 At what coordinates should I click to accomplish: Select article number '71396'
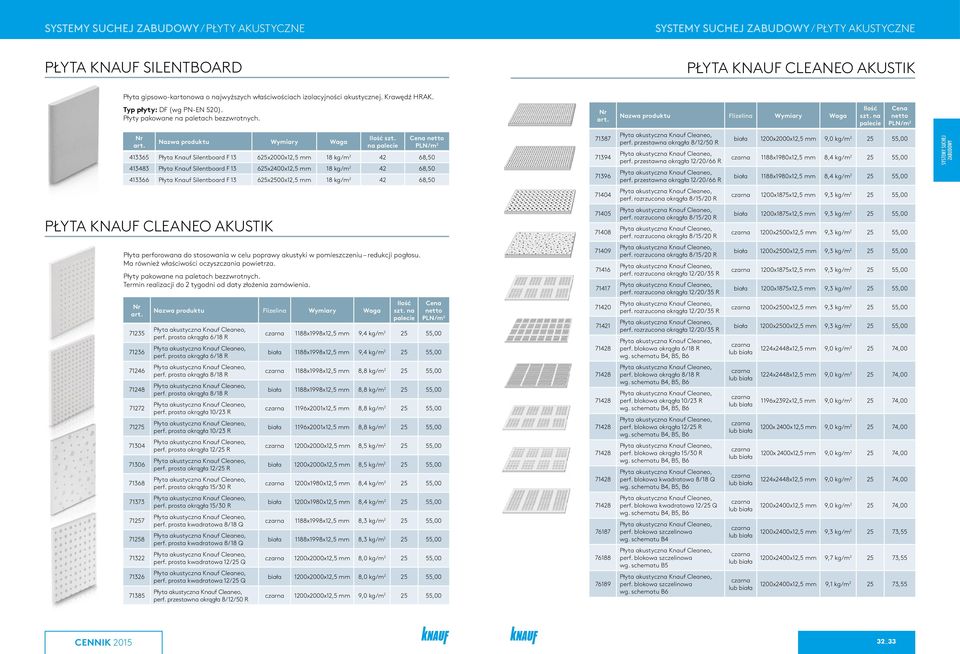tap(602, 176)
